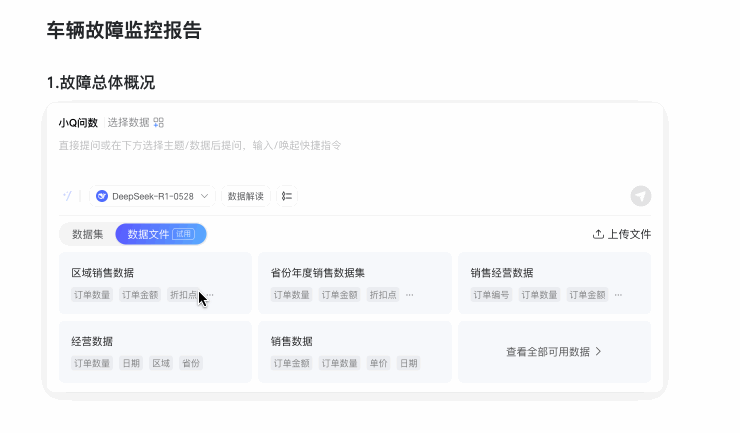Click the send arrow button
The width and height of the screenshot is (740, 433).
pos(640,196)
